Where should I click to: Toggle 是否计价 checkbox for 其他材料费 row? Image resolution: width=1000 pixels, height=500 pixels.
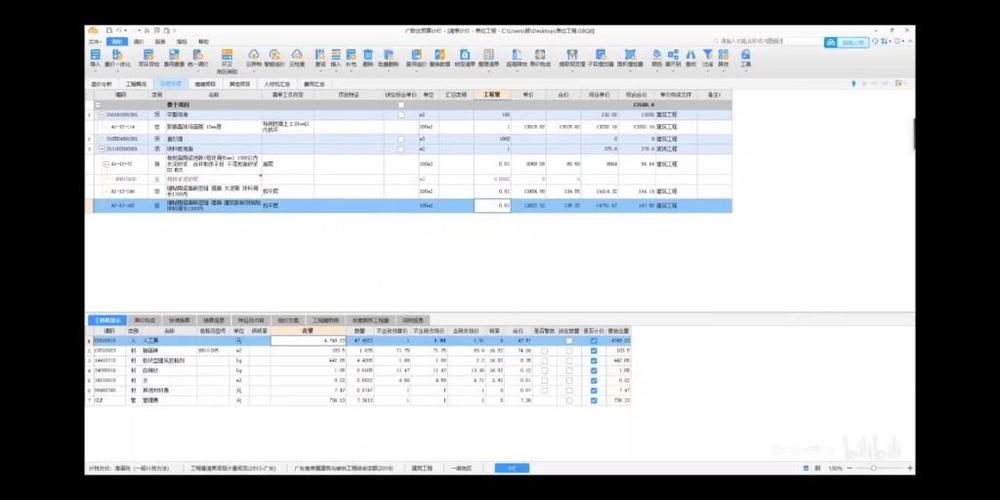pyautogui.click(x=594, y=390)
